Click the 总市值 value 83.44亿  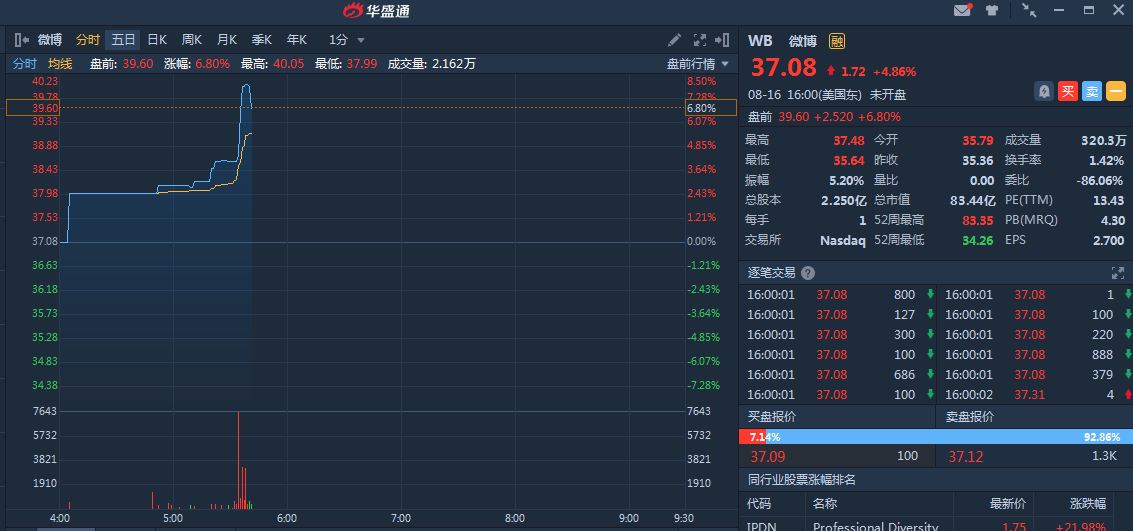973,200
